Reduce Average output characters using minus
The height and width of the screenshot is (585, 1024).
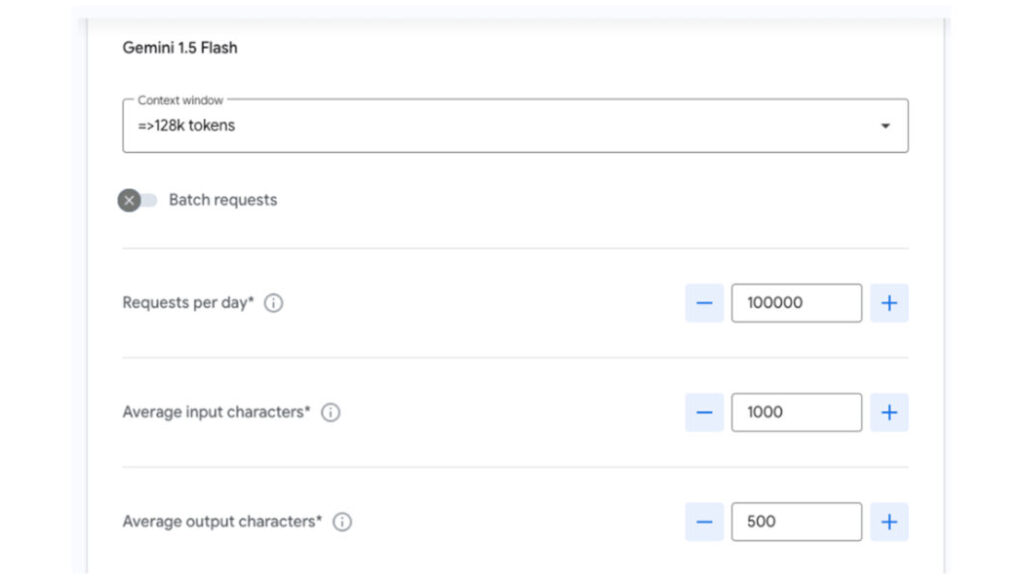[x=704, y=522]
